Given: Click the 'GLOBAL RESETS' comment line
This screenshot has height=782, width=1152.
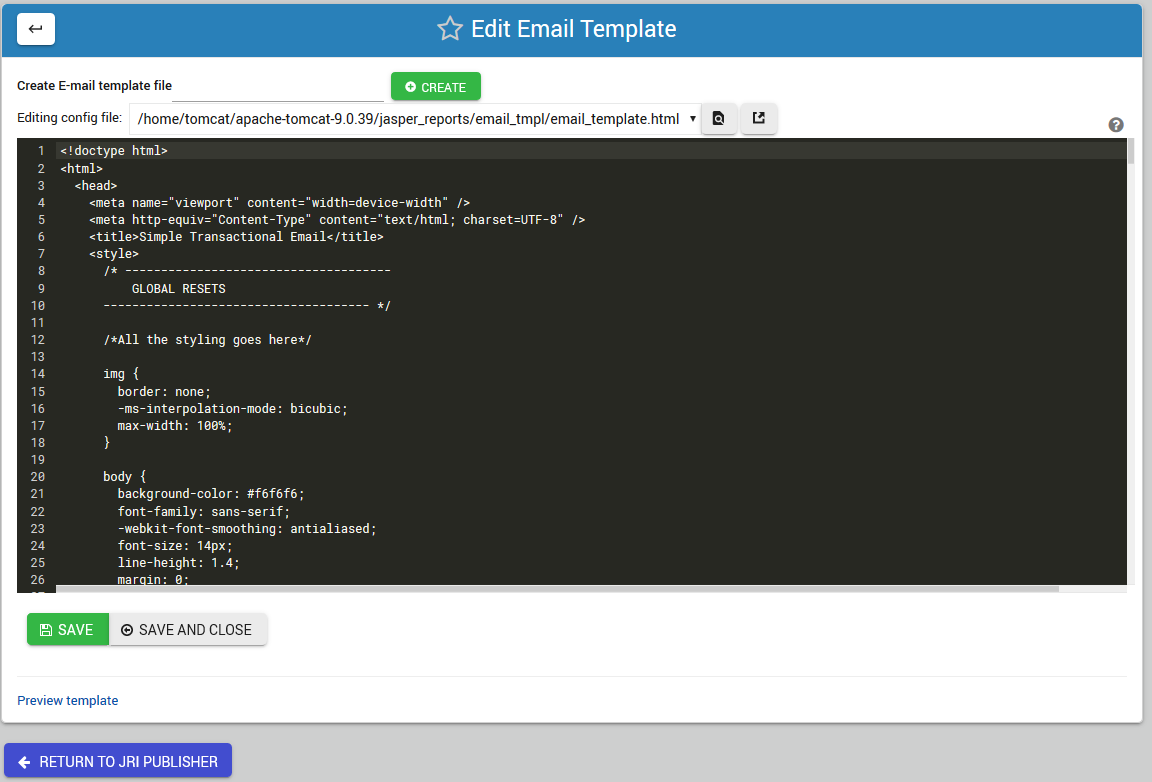Looking at the screenshot, I should click(179, 289).
